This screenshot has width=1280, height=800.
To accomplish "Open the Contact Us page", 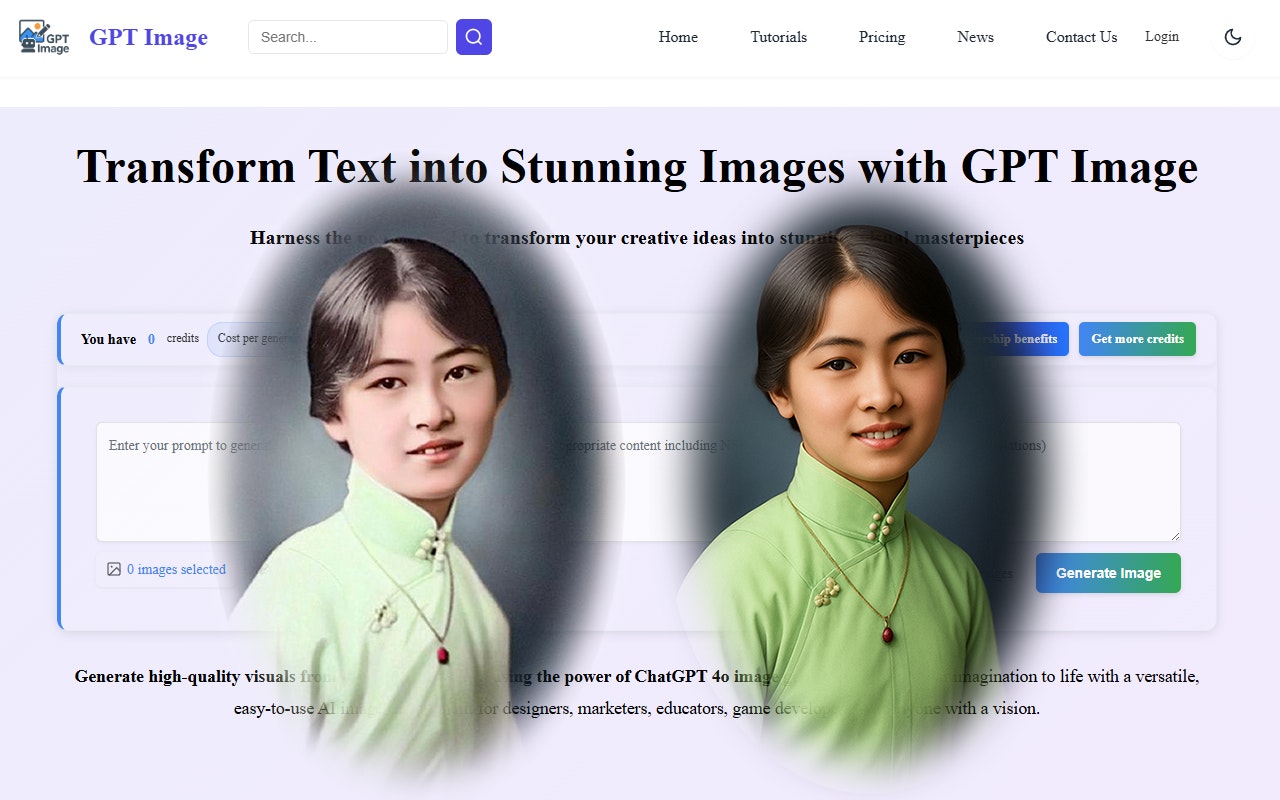I will pyautogui.click(x=1082, y=37).
